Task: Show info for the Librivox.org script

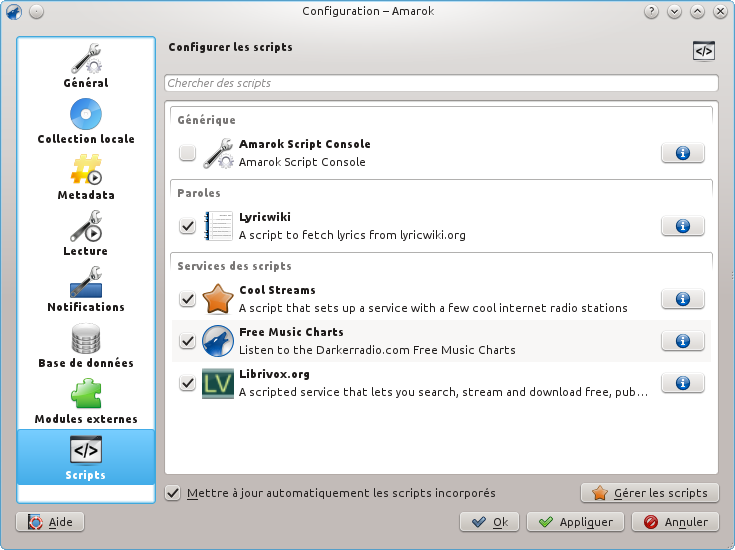Action: click(x=682, y=383)
